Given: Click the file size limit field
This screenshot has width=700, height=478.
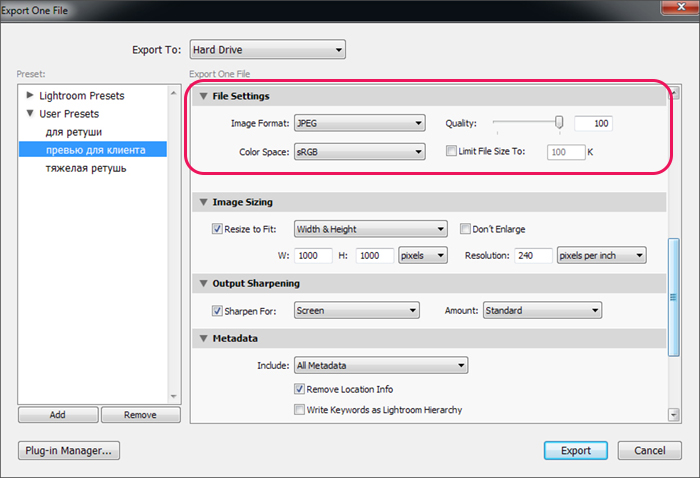Looking at the screenshot, I should click(x=566, y=152).
